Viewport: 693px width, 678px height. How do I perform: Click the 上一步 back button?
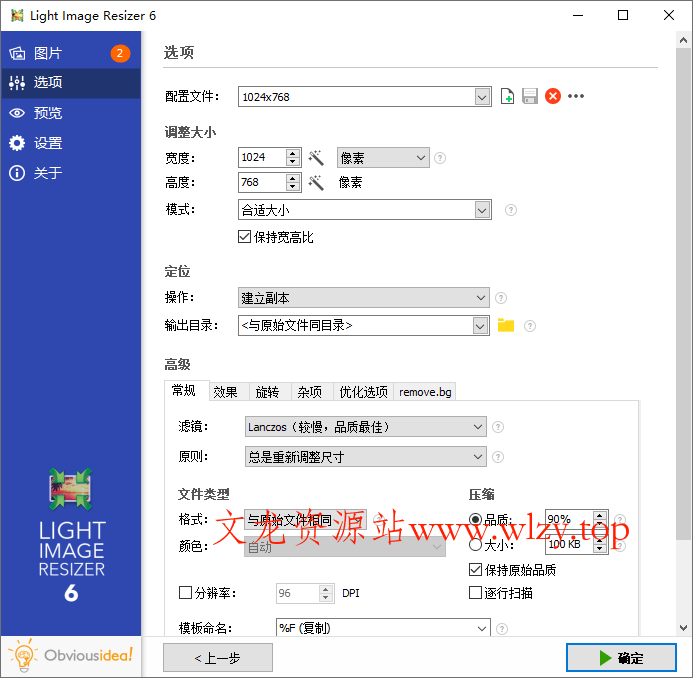pyautogui.click(x=217, y=658)
